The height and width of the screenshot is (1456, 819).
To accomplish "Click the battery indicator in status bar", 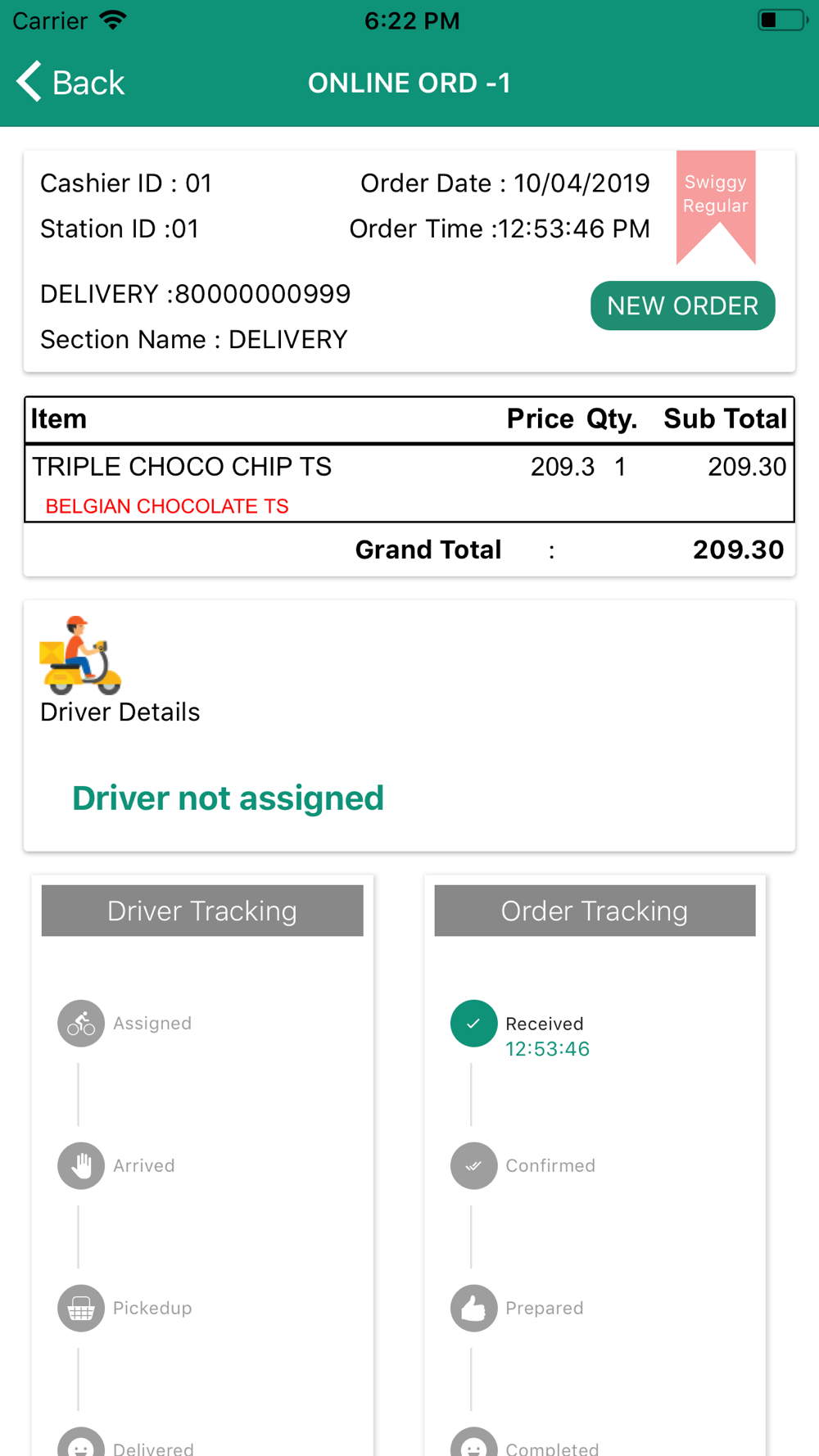I will tap(782, 20).
